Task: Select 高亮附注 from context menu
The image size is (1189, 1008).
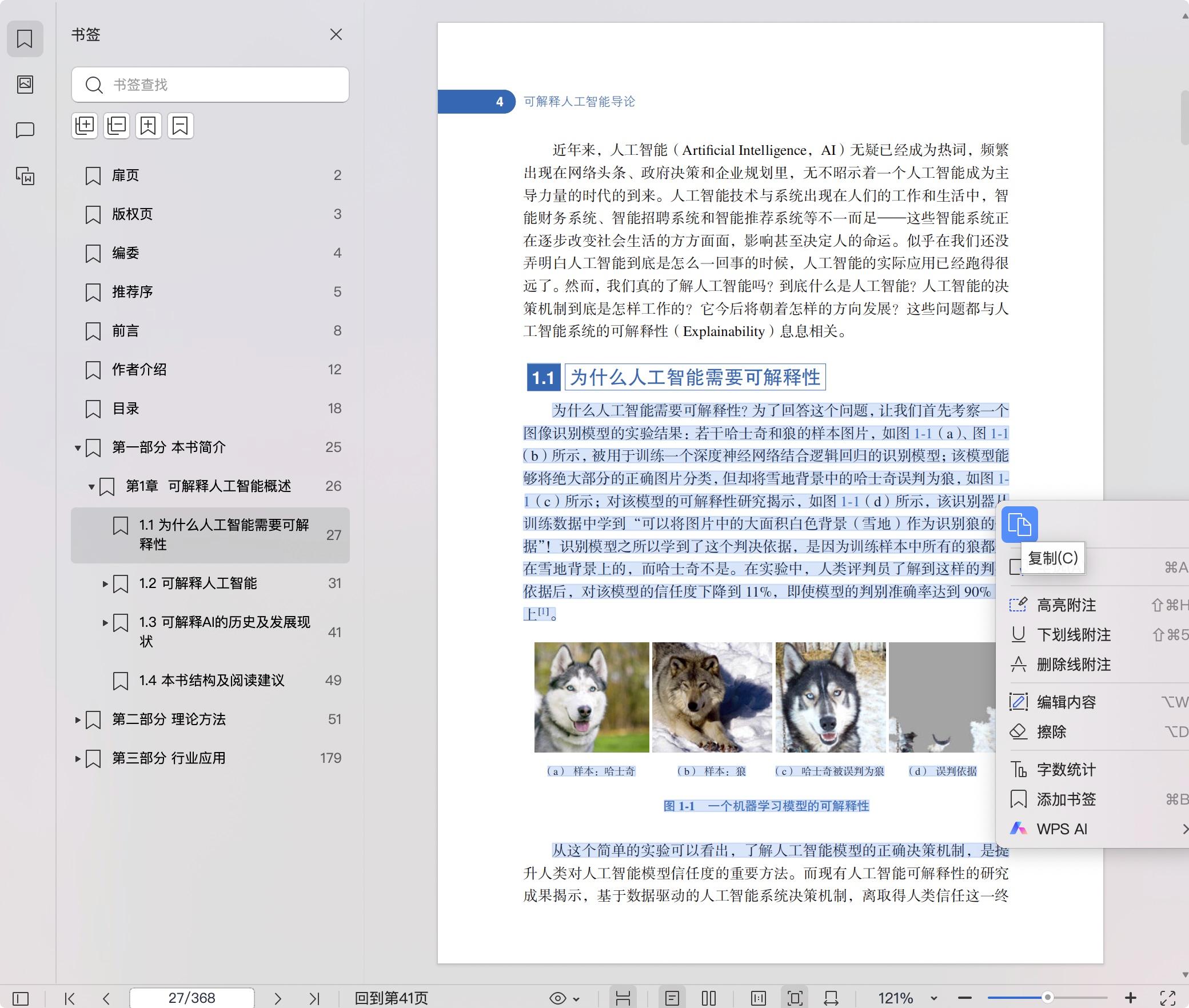Action: pyautogui.click(x=1066, y=605)
